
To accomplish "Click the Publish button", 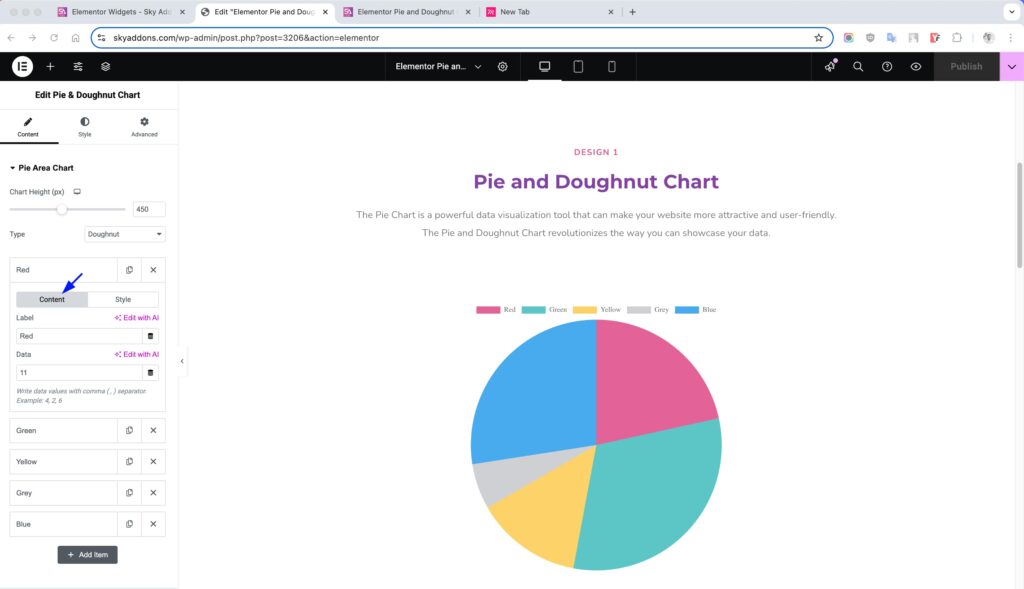I will tap(966, 67).
